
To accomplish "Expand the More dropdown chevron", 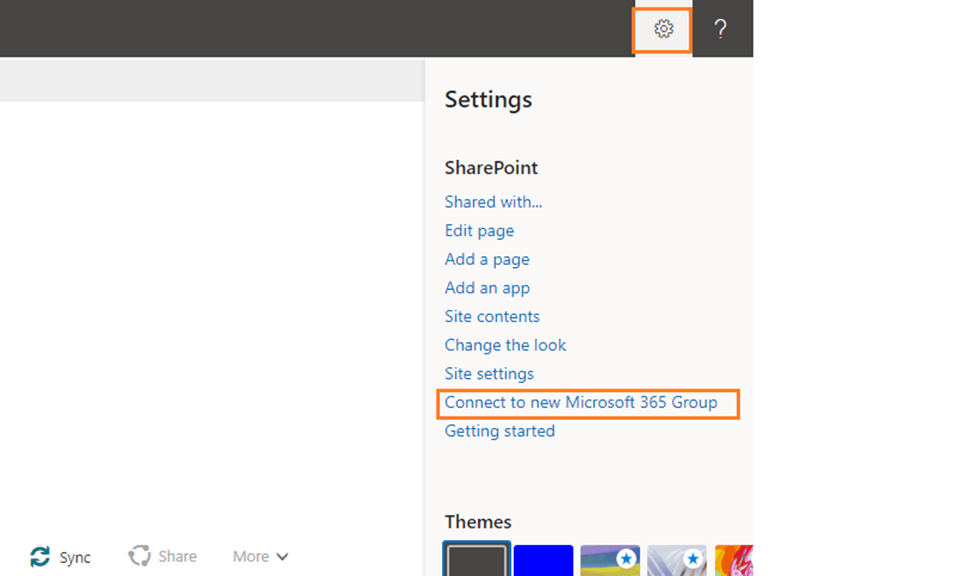I will tap(282, 557).
